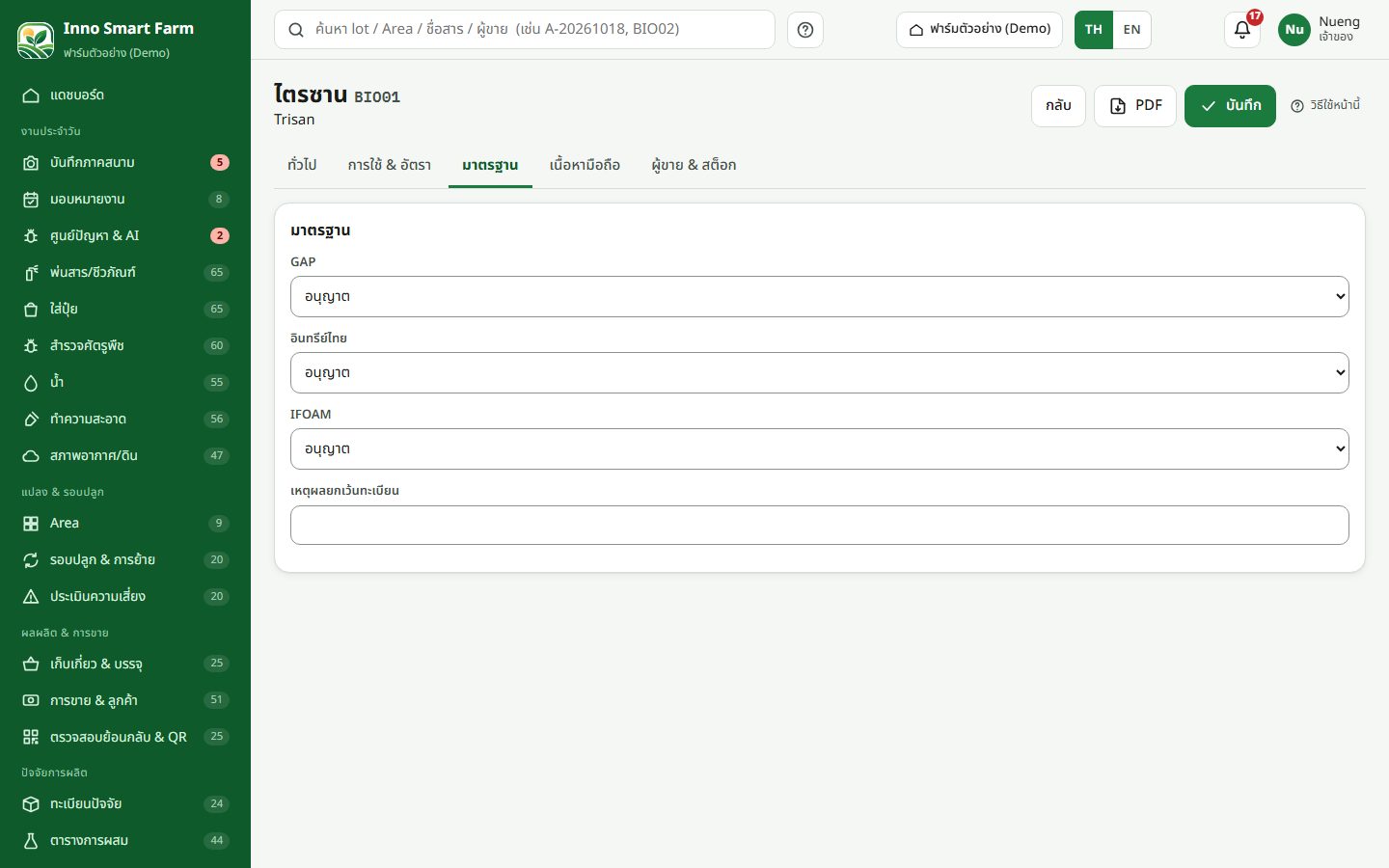Open the วิธีใช้หน้านี้ help link

click(x=1325, y=105)
